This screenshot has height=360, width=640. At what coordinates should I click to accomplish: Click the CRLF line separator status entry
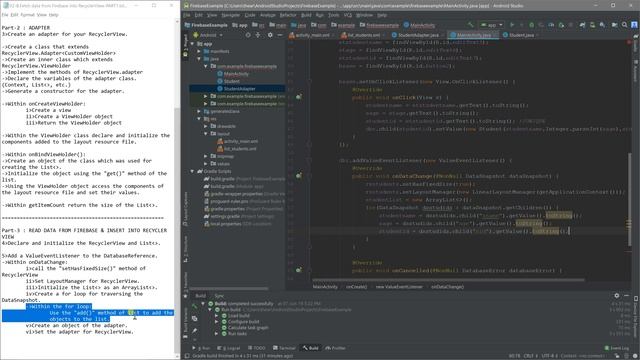[531, 356]
